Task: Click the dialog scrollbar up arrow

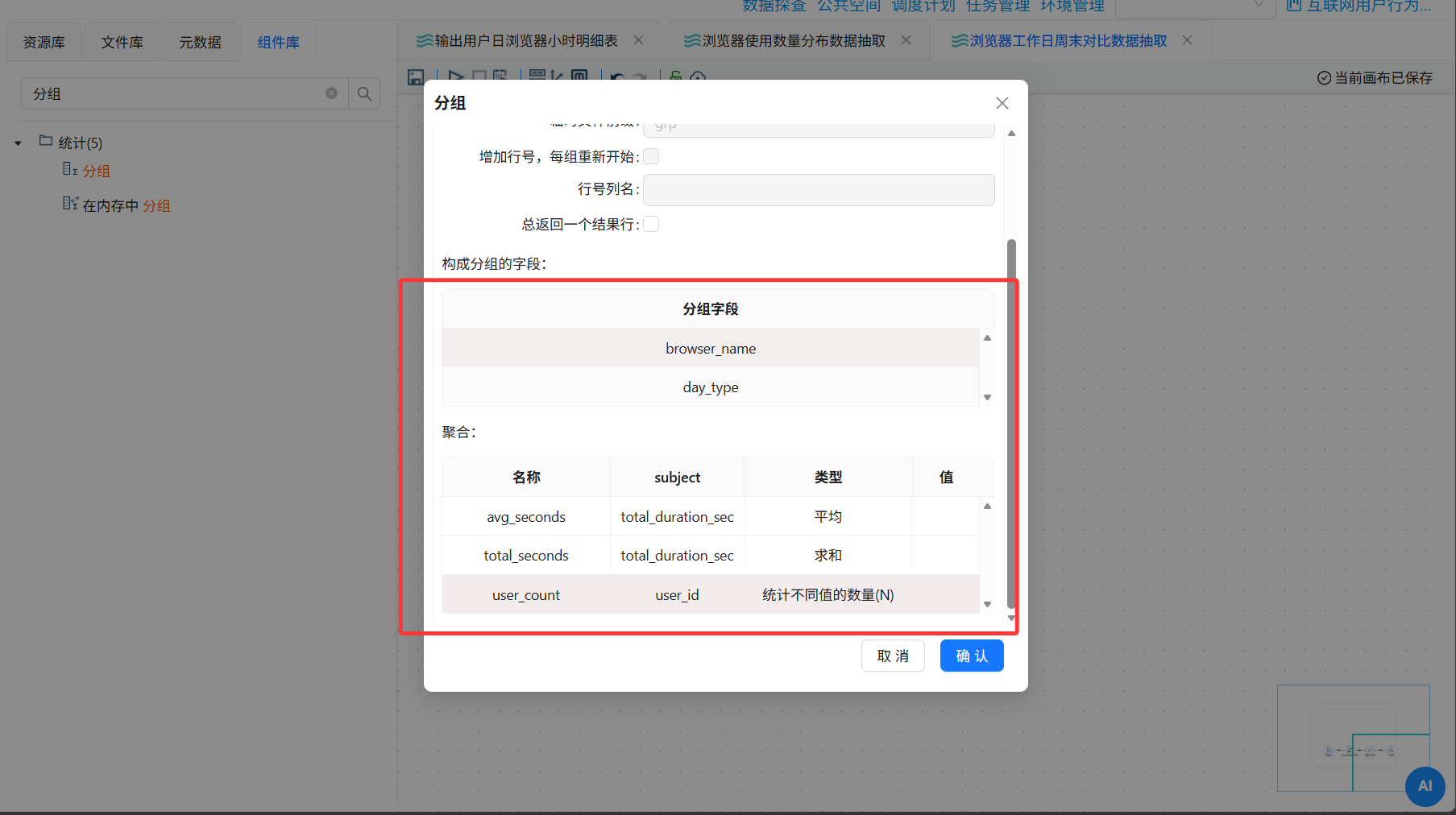Action: [x=1011, y=133]
